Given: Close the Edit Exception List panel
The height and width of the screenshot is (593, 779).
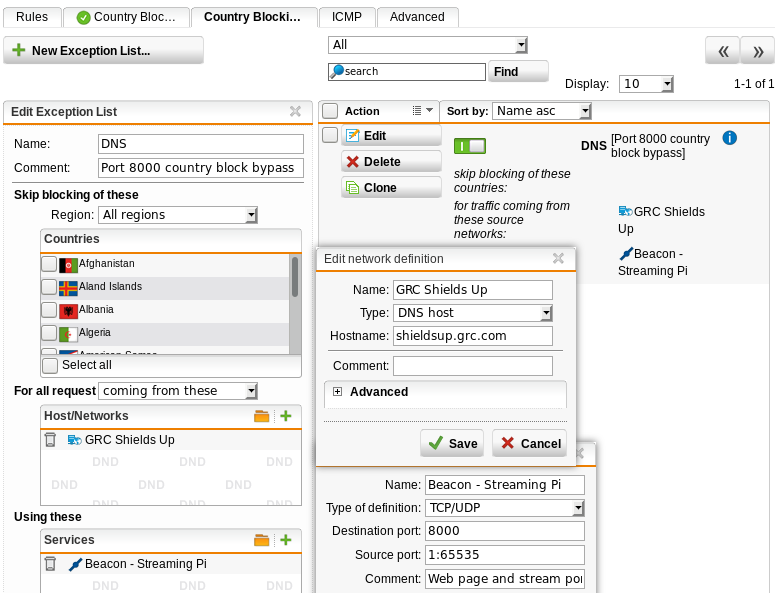Looking at the screenshot, I should click(x=295, y=112).
